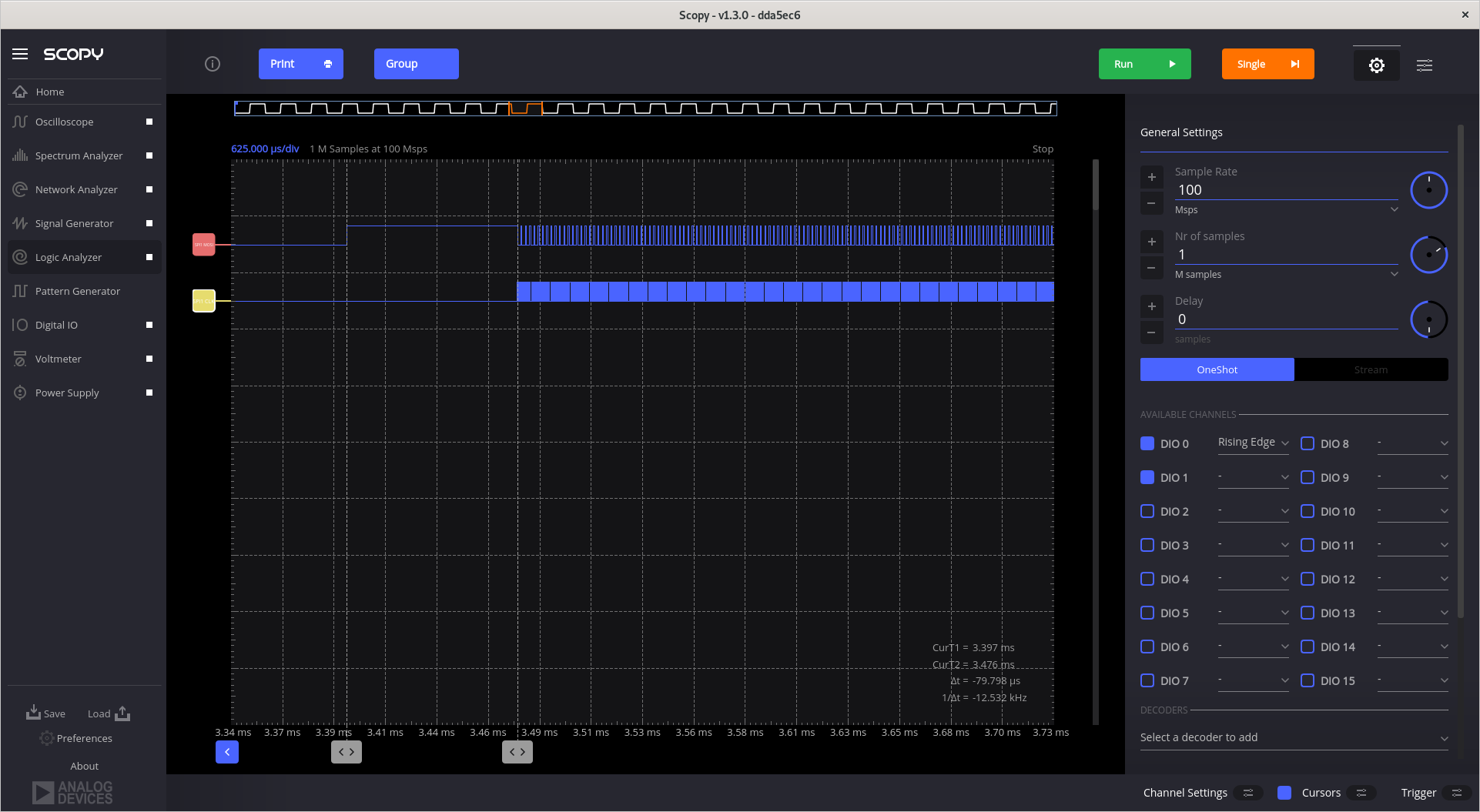Open the M samples unit dropdown
This screenshot has width=1480, height=812.
coord(1286,275)
